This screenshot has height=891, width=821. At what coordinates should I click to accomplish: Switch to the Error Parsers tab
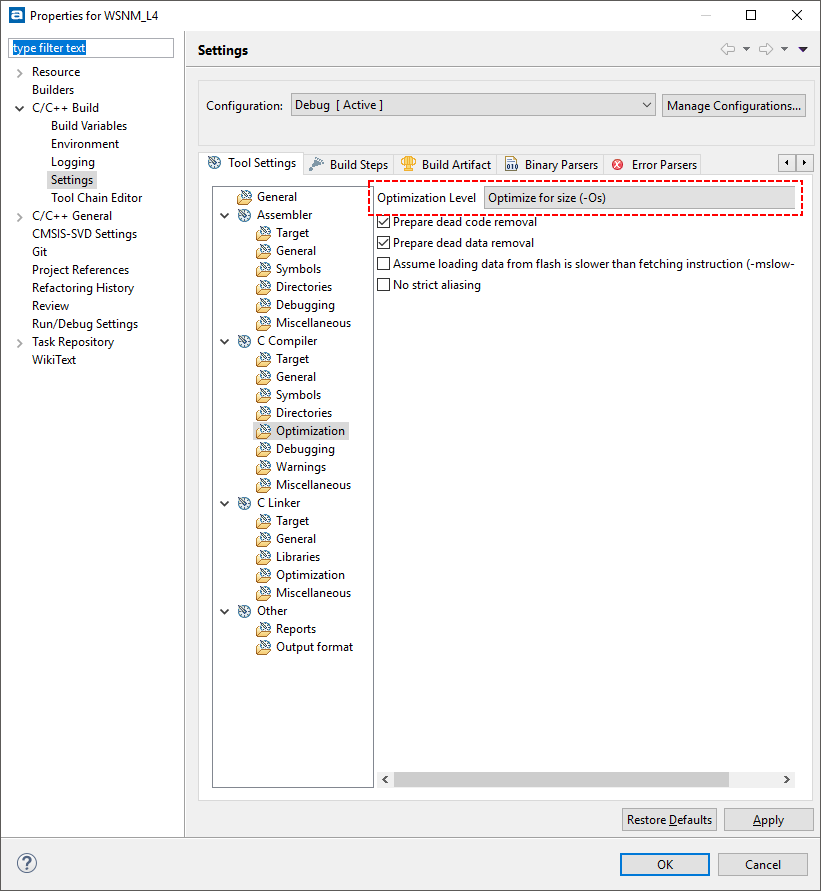[x=655, y=164]
